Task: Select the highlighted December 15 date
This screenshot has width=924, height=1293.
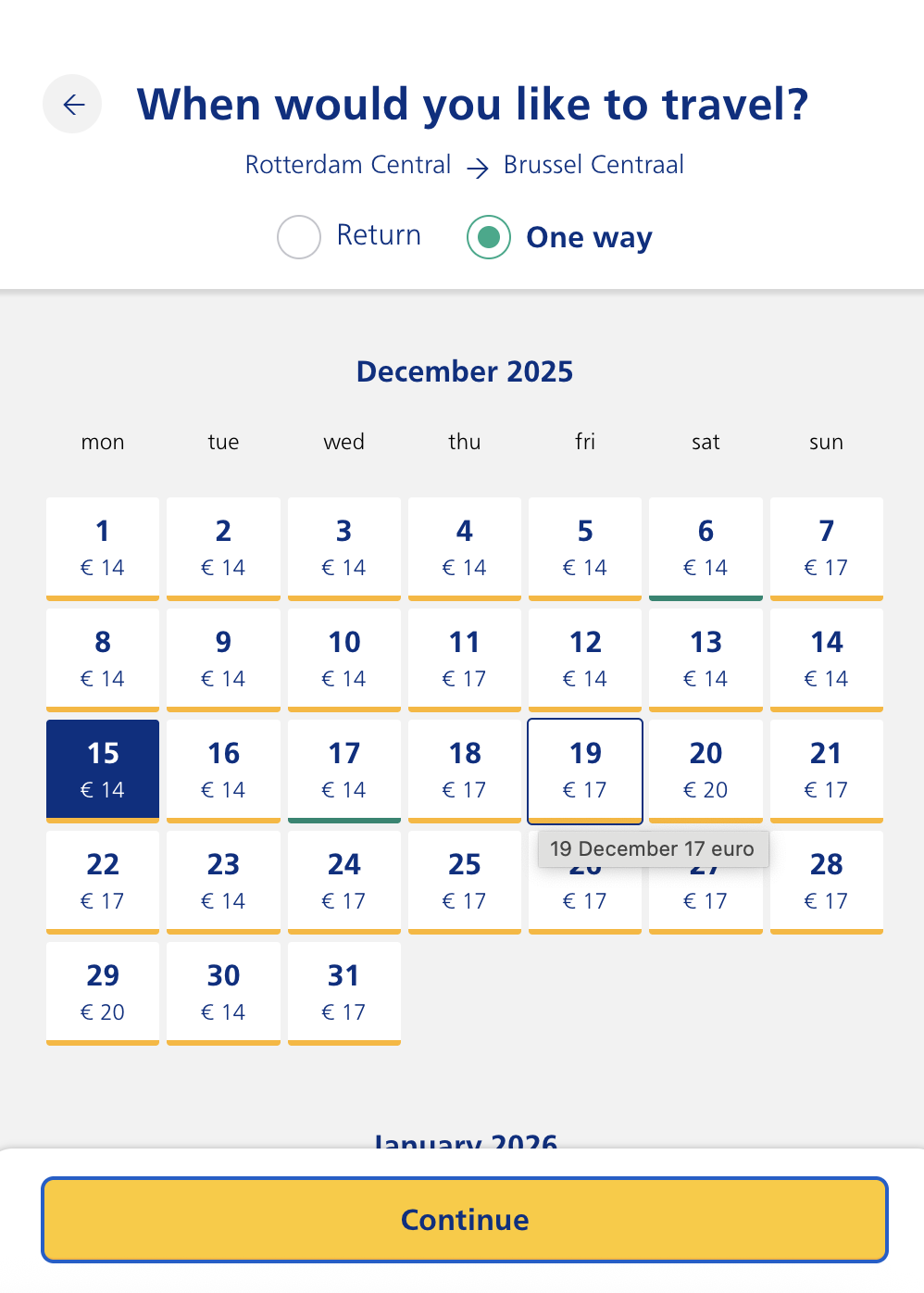Action: [x=103, y=770]
